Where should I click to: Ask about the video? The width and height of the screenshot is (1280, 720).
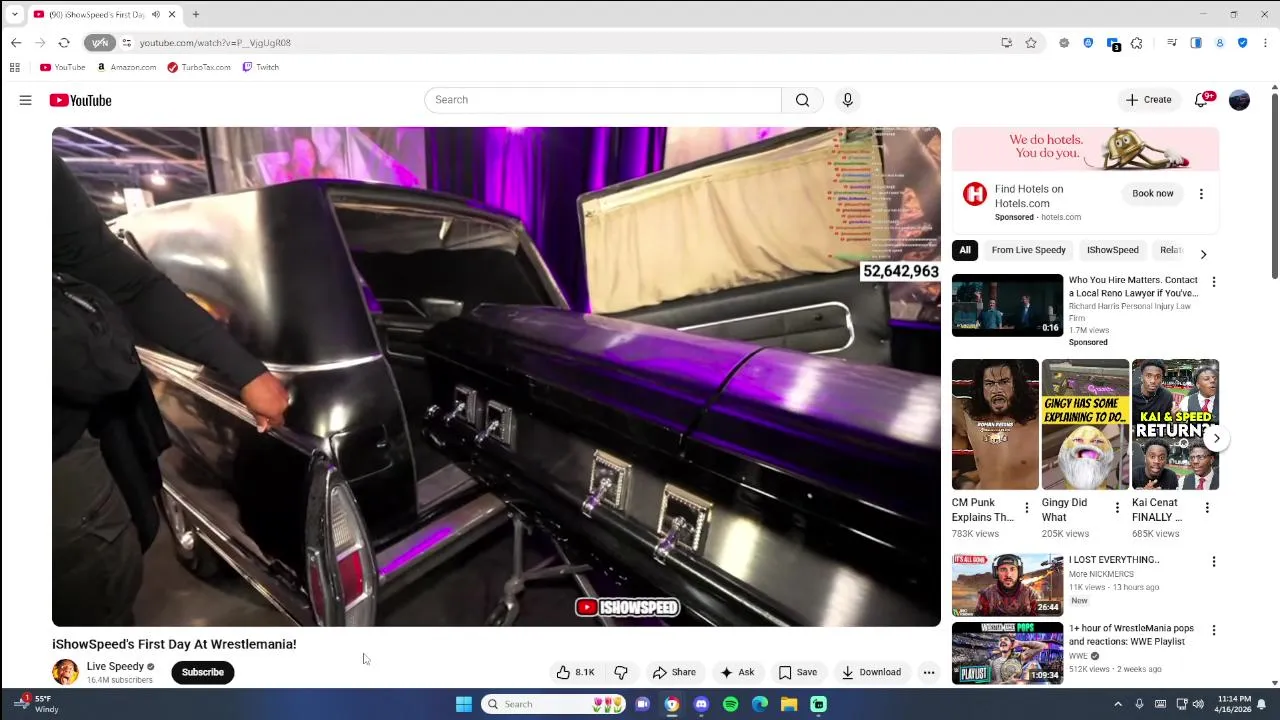737,672
